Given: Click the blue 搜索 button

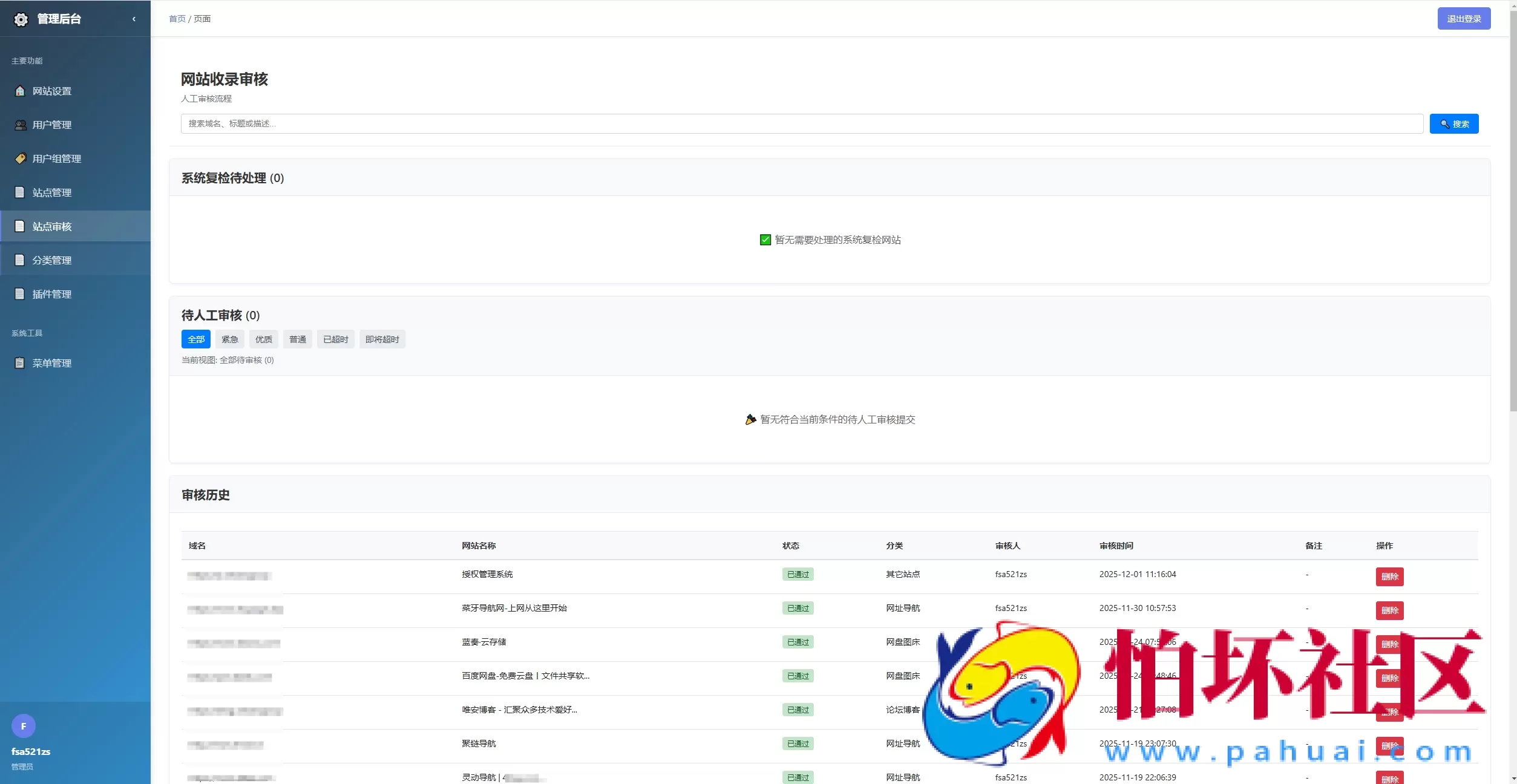Looking at the screenshot, I should click(1453, 124).
